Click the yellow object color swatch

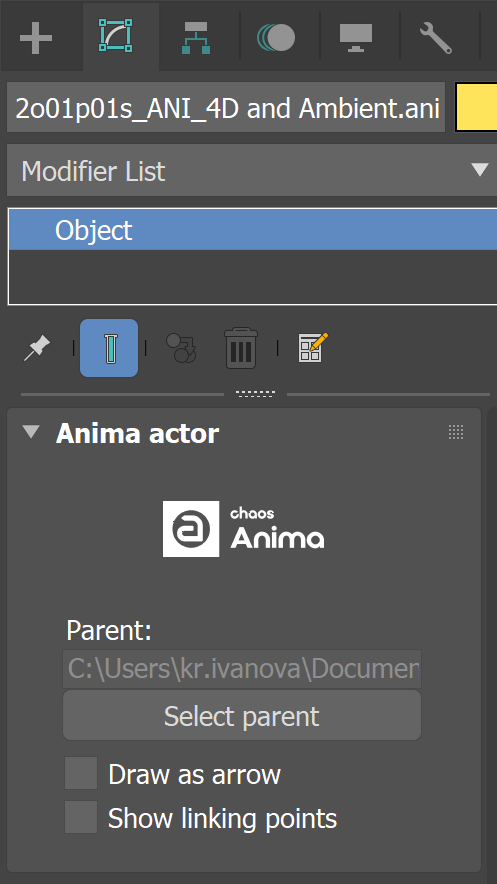(x=476, y=107)
